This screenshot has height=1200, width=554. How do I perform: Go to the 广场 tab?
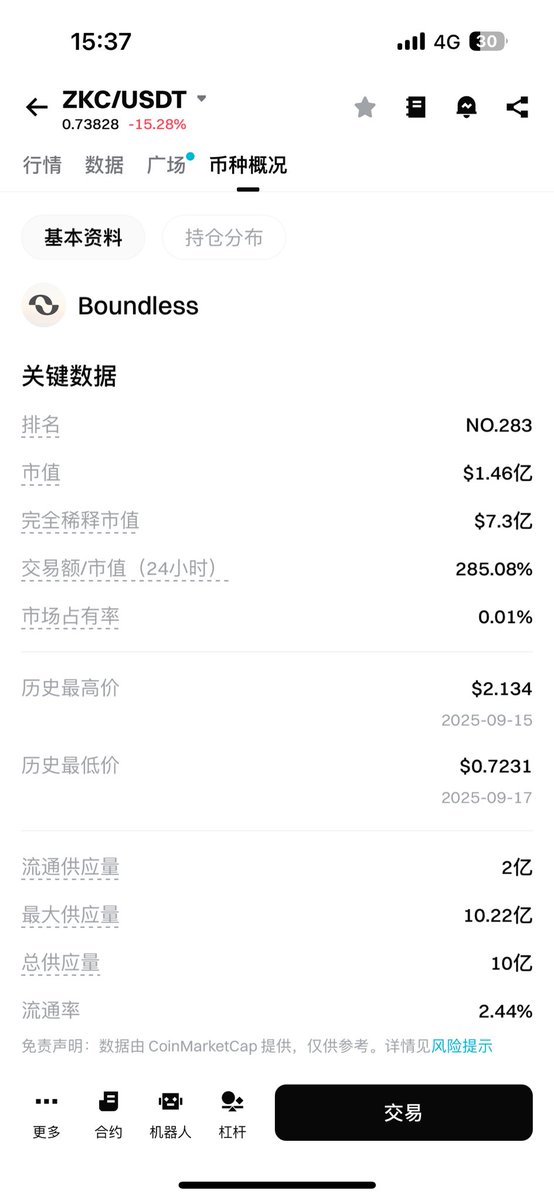pyautogui.click(x=166, y=165)
